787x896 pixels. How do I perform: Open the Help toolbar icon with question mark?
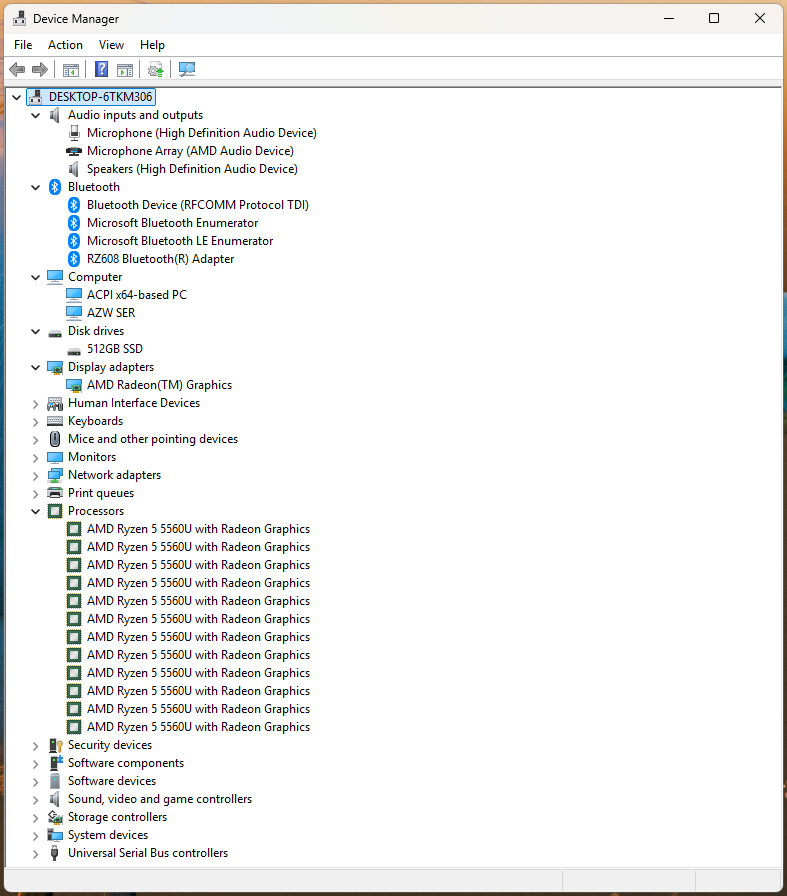pos(101,70)
